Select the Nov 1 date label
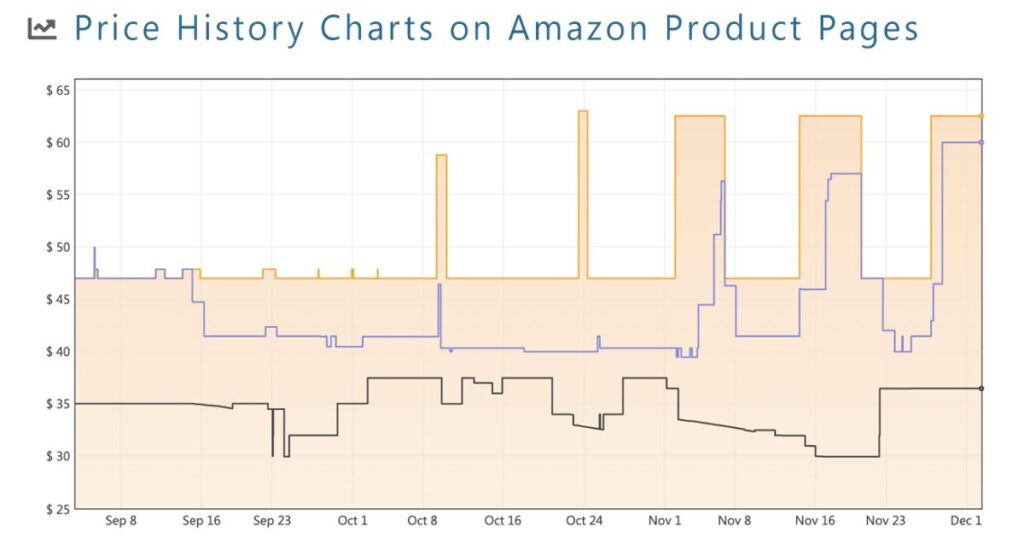1024x538 pixels. coord(665,521)
